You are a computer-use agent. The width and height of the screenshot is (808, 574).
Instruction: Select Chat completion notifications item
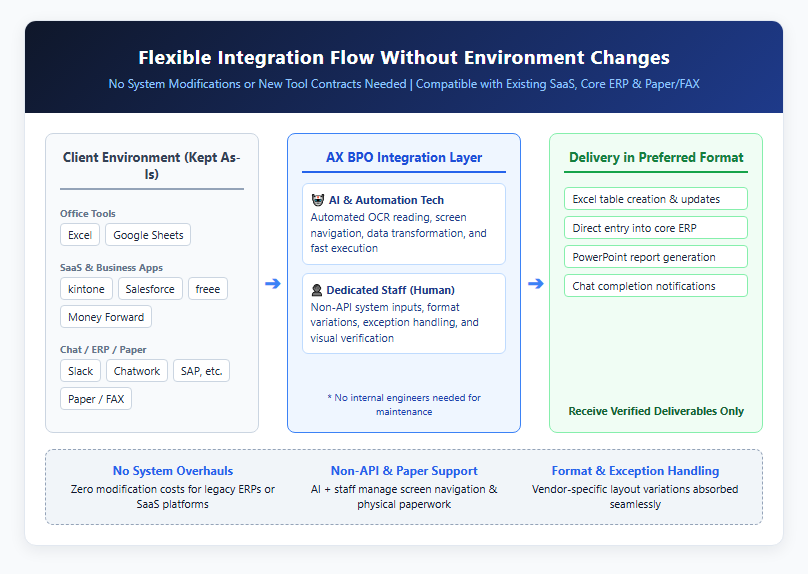655,285
